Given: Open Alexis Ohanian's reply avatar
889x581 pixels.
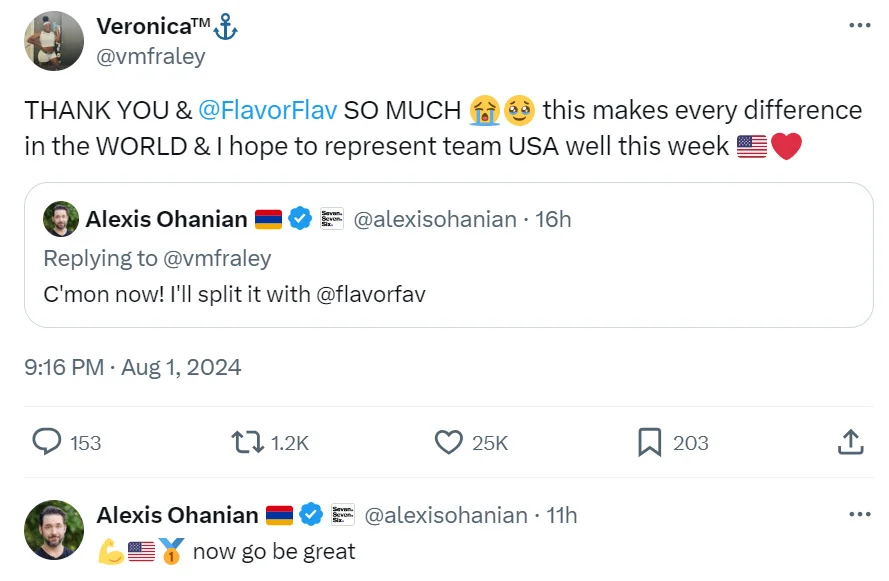Looking at the screenshot, I should [x=54, y=530].
